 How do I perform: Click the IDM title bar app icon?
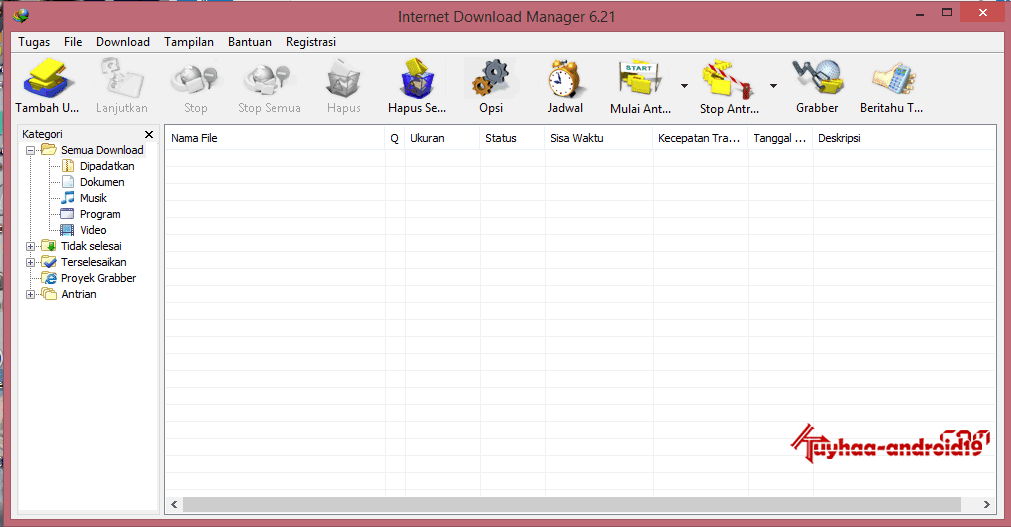click(21, 15)
